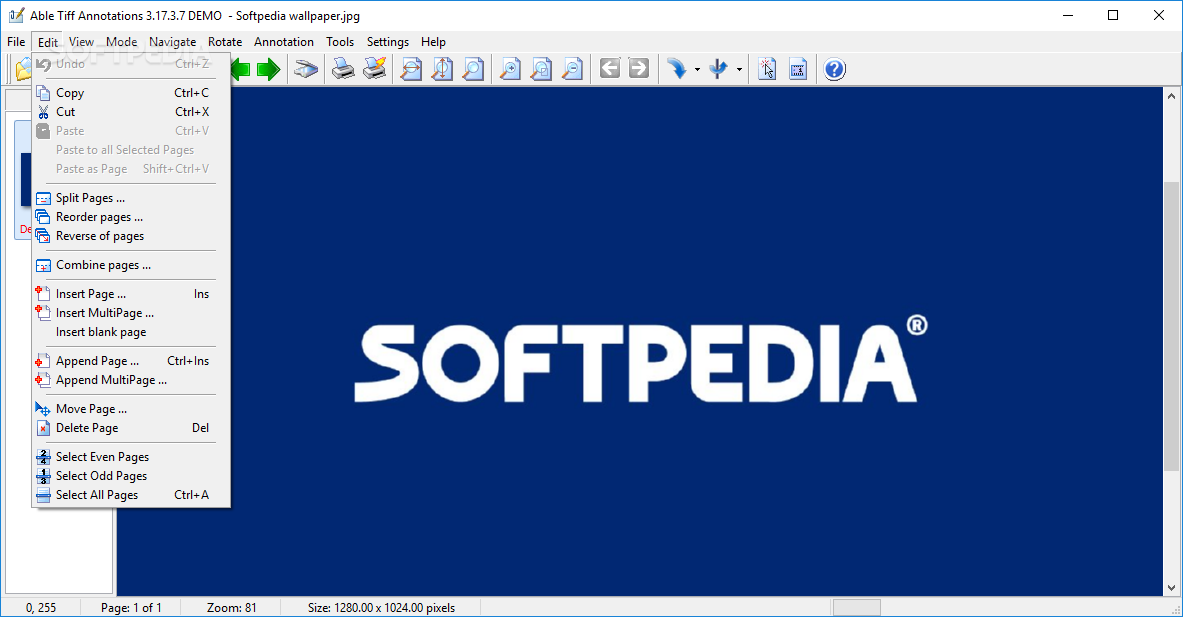Open the Navigate menu
Screen dimensions: 1183x617
173,41
